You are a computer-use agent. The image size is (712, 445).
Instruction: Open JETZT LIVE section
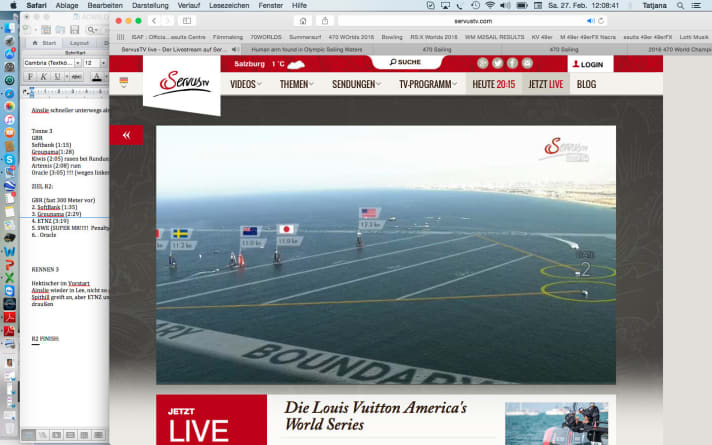546,84
